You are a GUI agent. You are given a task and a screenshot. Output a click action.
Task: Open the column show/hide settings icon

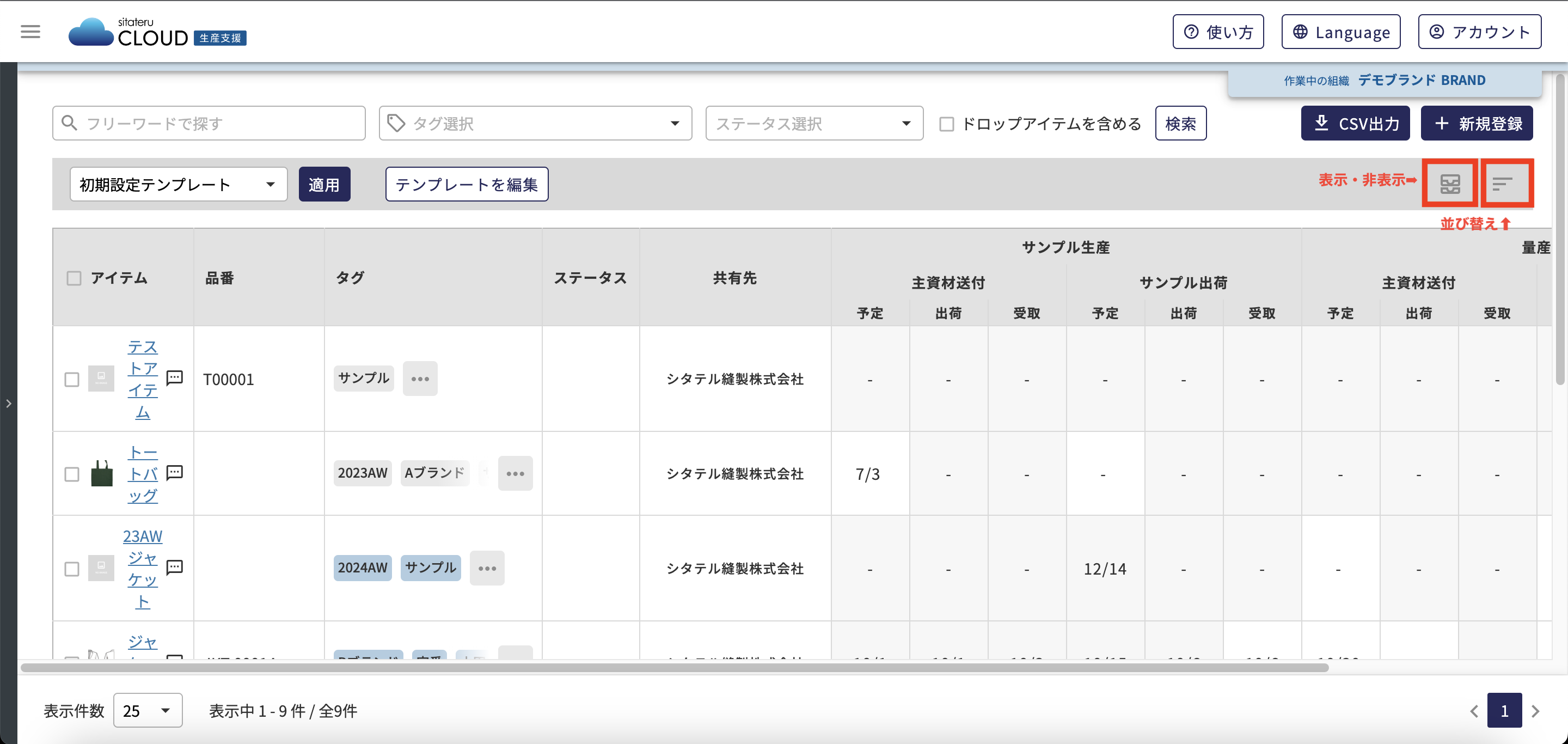(1450, 183)
